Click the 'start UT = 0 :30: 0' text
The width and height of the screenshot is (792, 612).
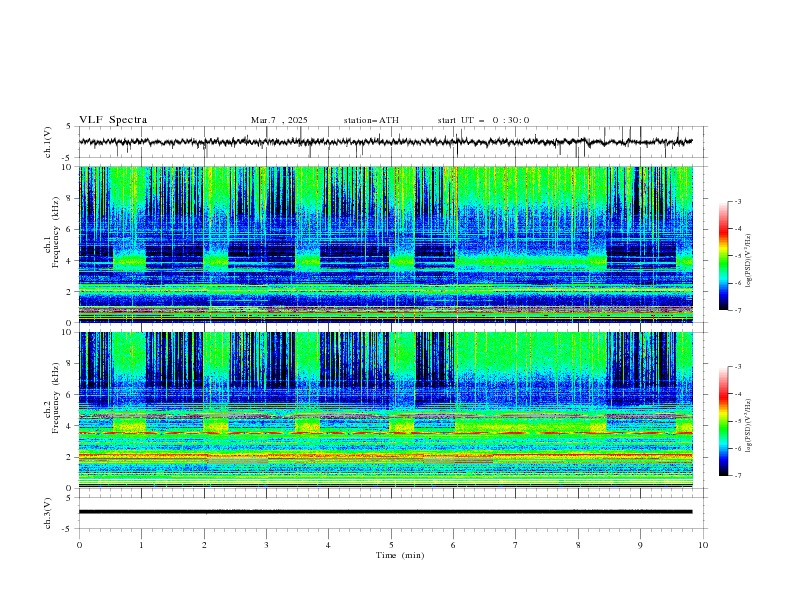point(483,120)
